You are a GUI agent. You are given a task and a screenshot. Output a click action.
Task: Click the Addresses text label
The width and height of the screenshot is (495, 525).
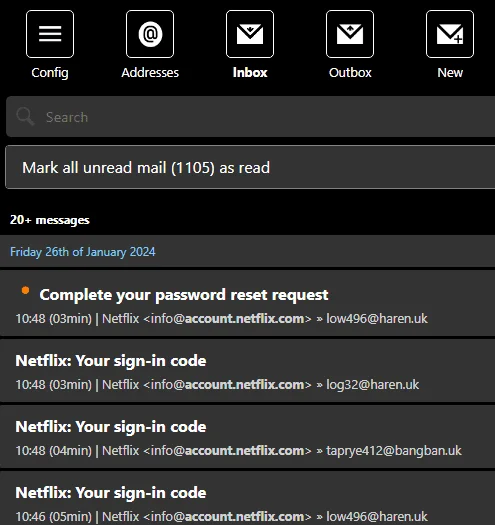click(x=150, y=72)
